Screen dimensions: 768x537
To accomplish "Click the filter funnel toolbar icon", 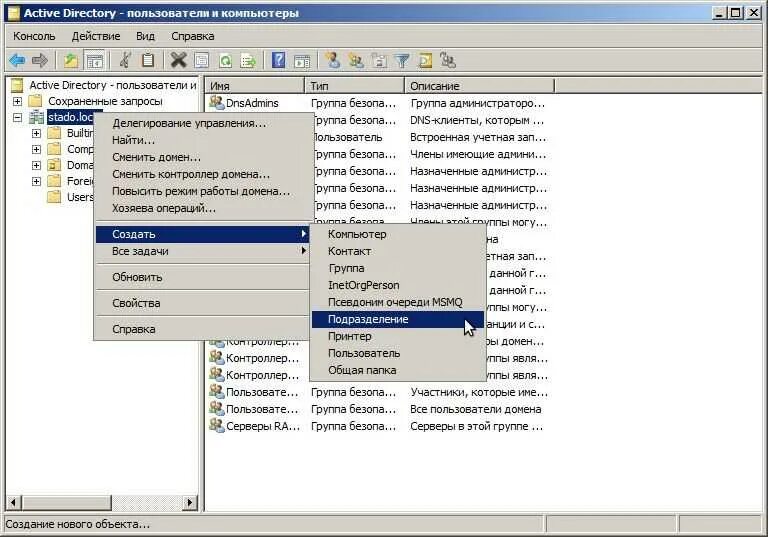I will [x=402, y=60].
